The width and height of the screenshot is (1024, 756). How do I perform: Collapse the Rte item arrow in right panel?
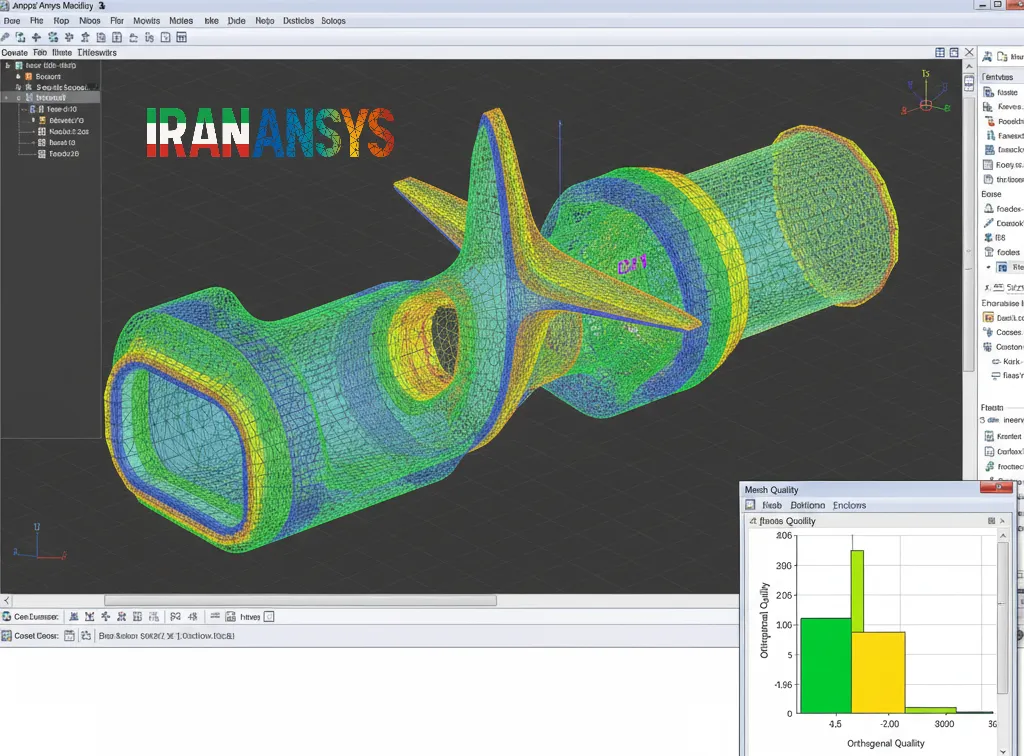tap(988, 267)
